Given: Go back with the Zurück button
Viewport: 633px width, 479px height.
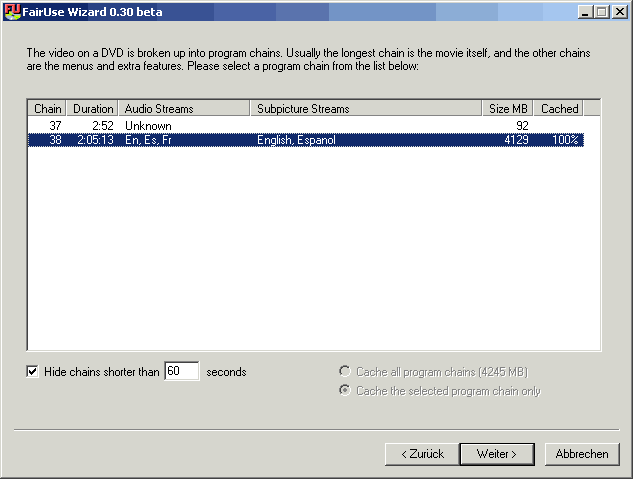Looking at the screenshot, I should pyautogui.click(x=422, y=454).
